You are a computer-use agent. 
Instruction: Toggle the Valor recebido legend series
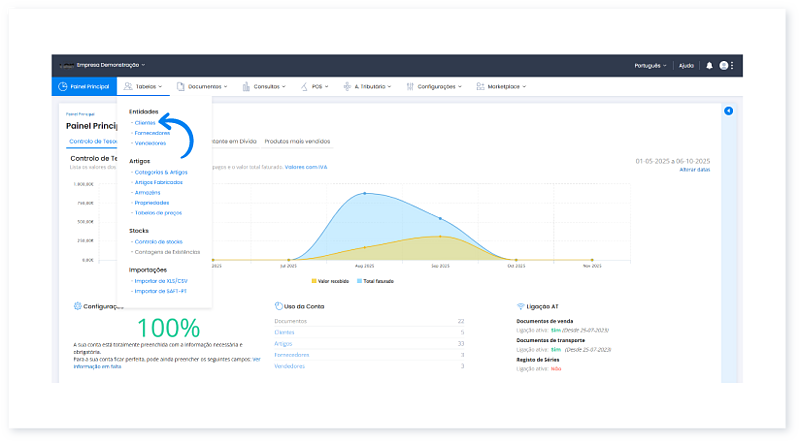pos(330,281)
